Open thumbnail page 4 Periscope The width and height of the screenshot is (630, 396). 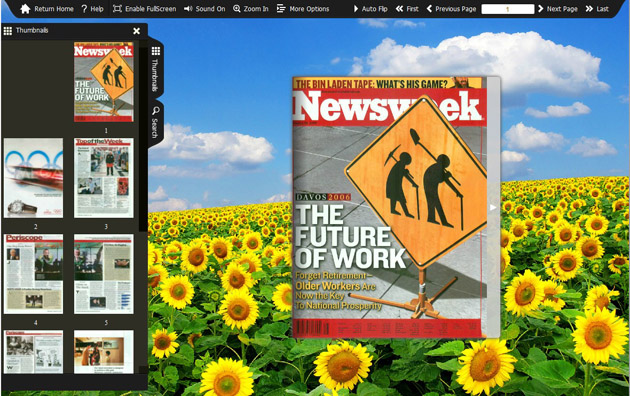(x=33, y=274)
